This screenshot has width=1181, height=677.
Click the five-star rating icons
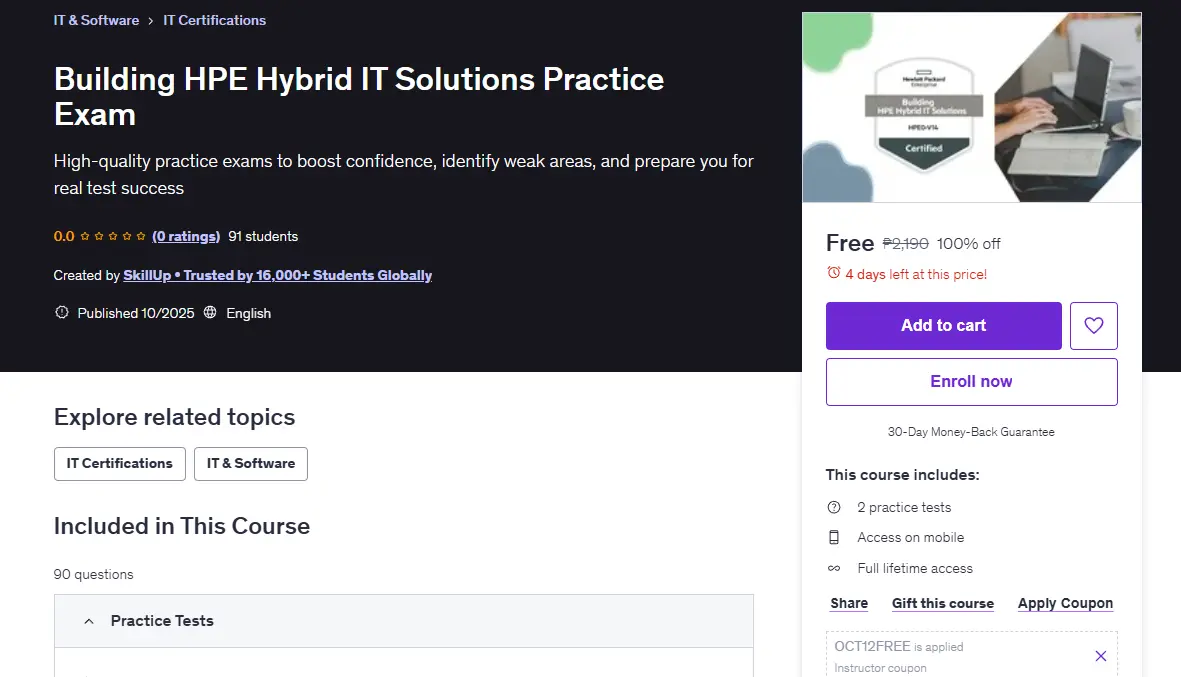pyautogui.click(x=113, y=236)
